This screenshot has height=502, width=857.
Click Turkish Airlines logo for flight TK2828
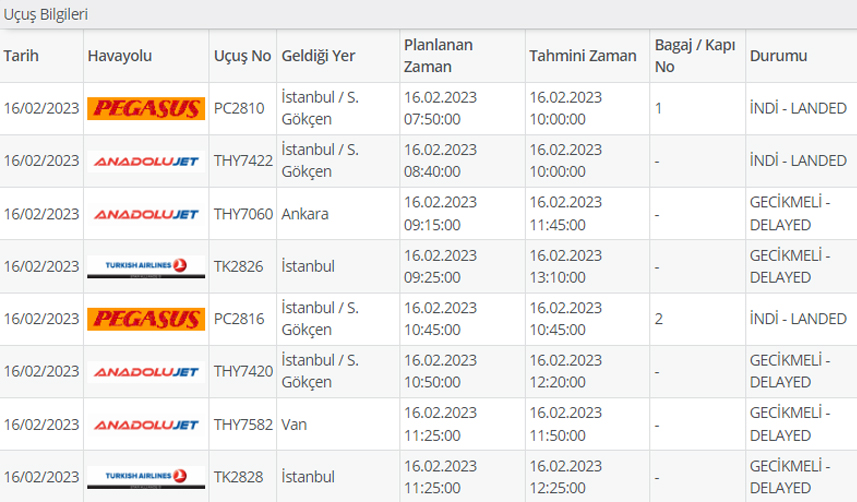point(144,476)
